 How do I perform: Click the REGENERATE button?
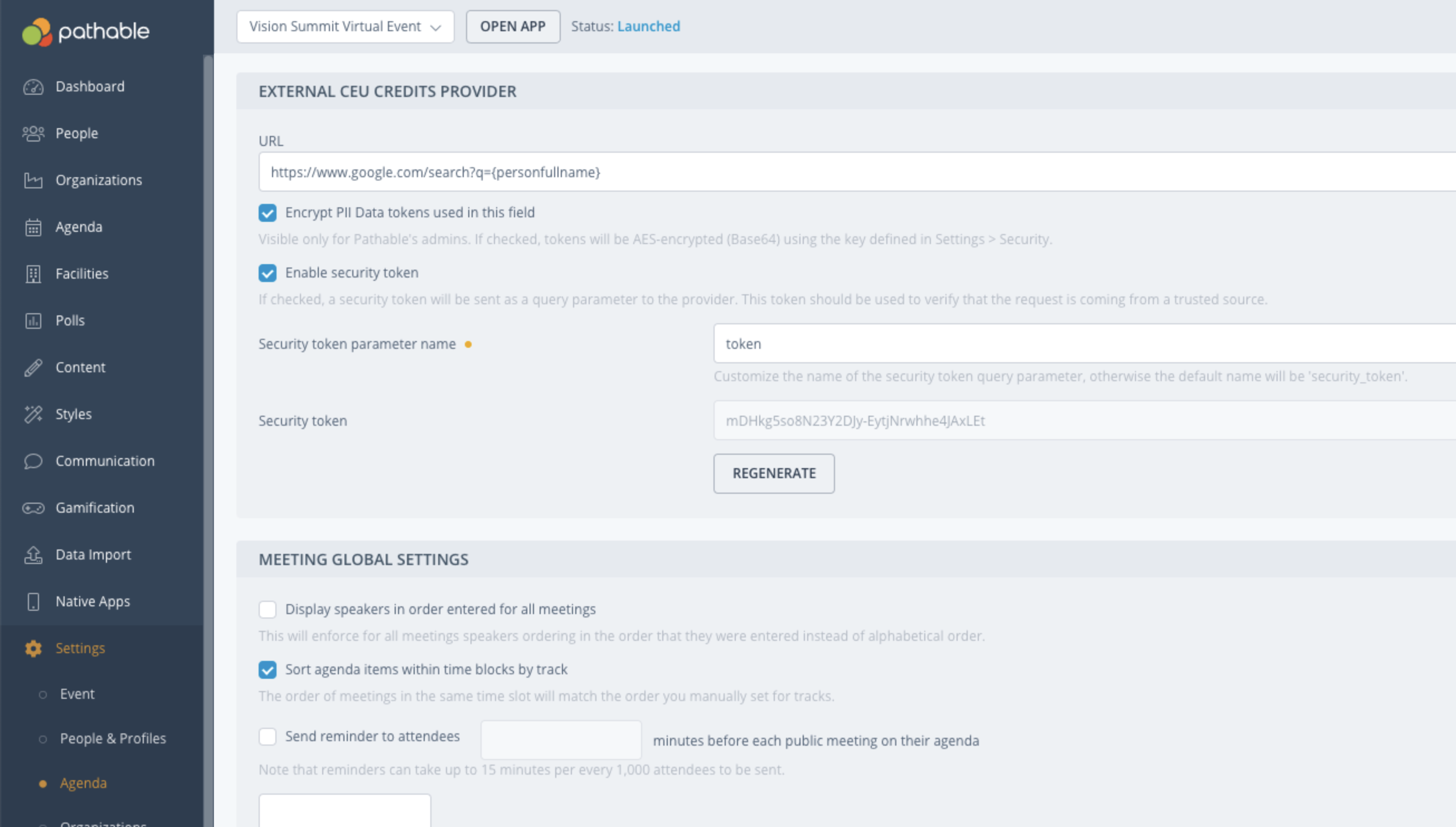coord(774,473)
